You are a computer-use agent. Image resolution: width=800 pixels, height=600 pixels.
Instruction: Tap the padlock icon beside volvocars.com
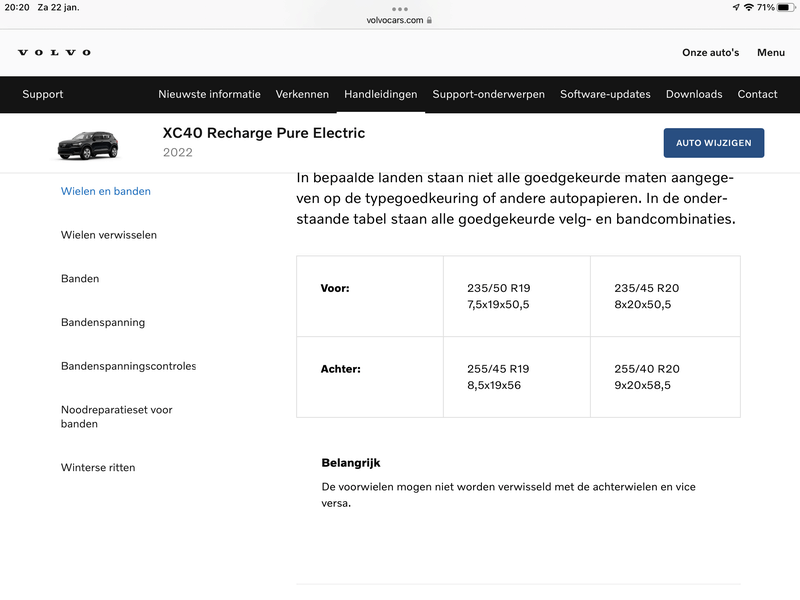(429, 20)
